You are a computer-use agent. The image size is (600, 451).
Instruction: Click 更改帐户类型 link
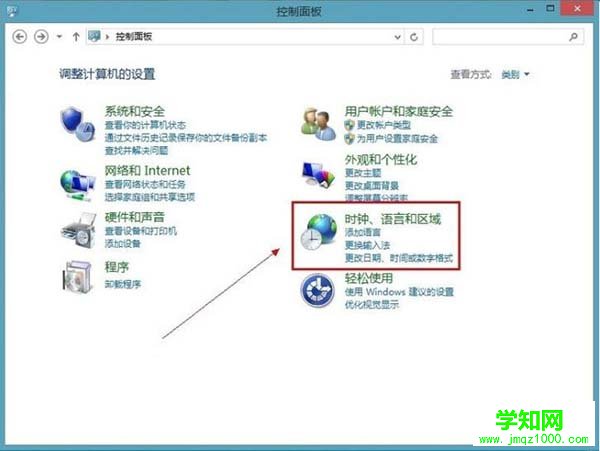pyautogui.click(x=383, y=125)
